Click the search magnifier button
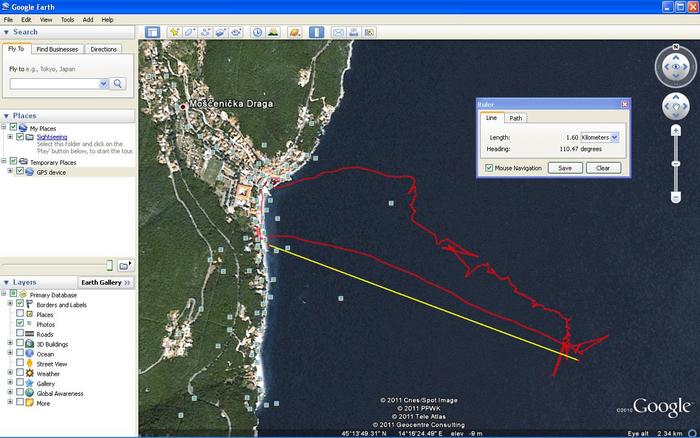 click(118, 84)
